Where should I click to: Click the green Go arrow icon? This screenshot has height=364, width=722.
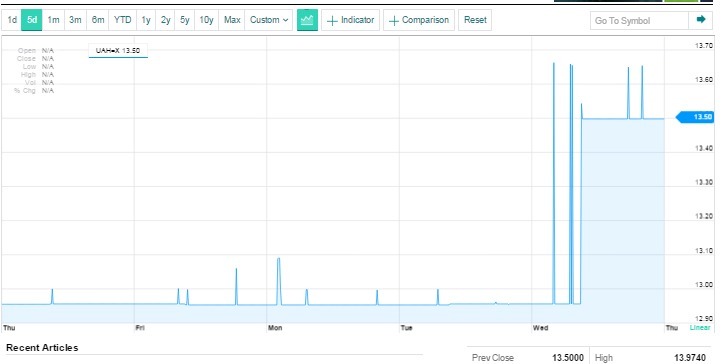point(701,19)
